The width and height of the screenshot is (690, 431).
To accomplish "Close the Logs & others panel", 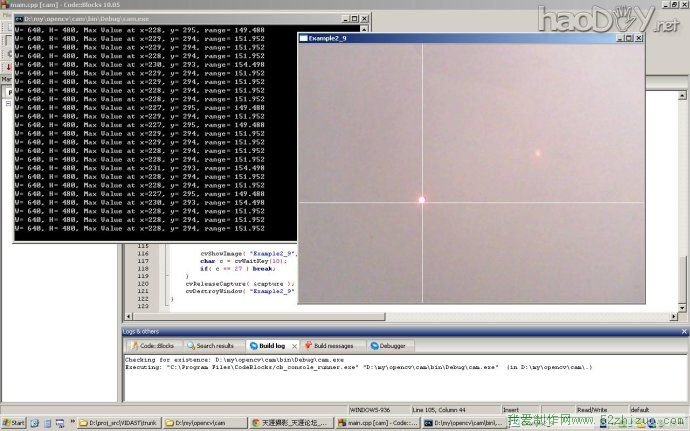I will click(x=682, y=330).
